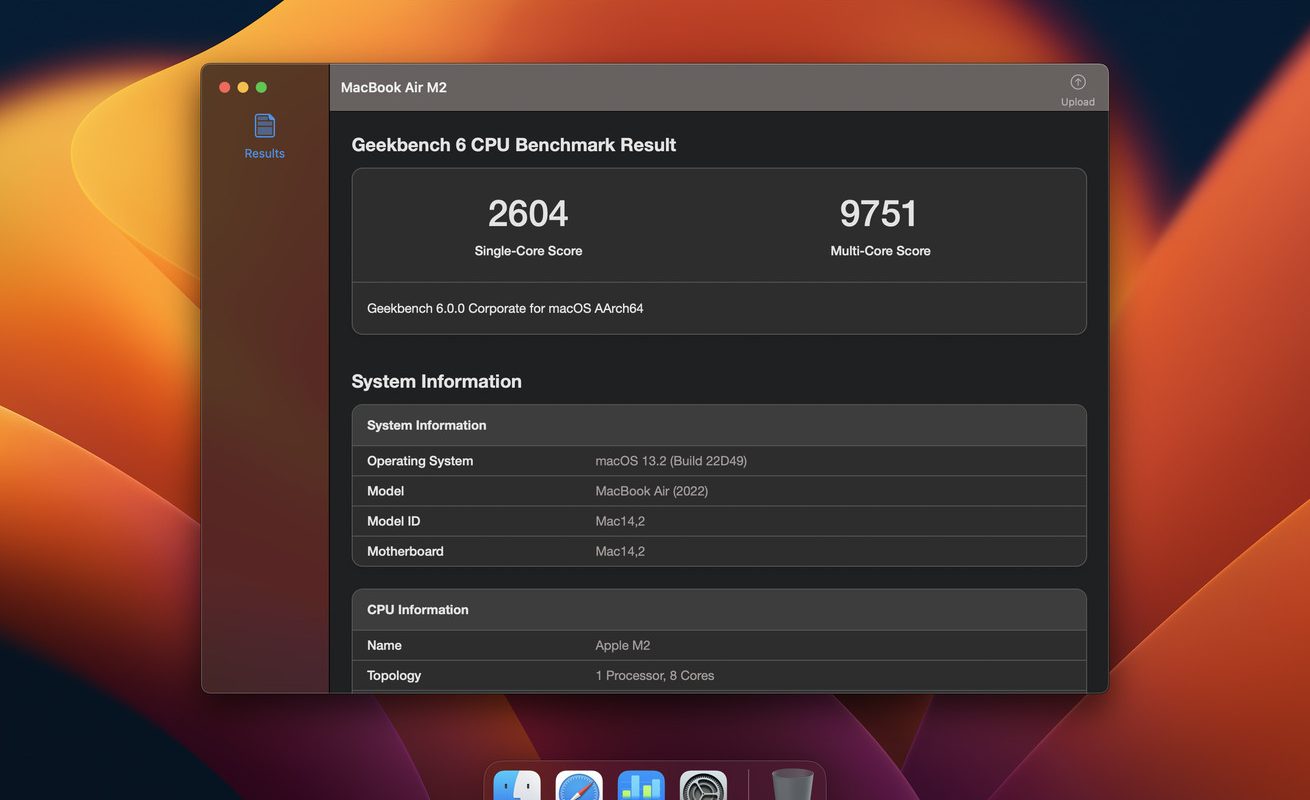1310x800 pixels.
Task: Click the Operating System row label
Action: pos(420,461)
